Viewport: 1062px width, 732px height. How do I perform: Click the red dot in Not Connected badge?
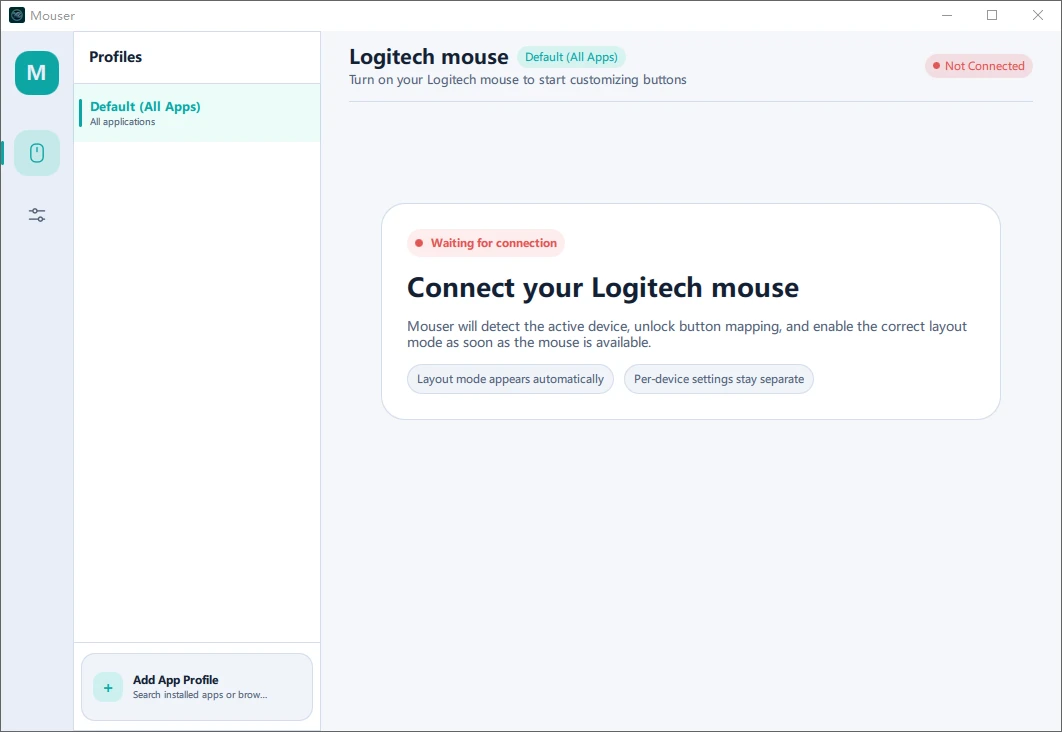[935, 65]
